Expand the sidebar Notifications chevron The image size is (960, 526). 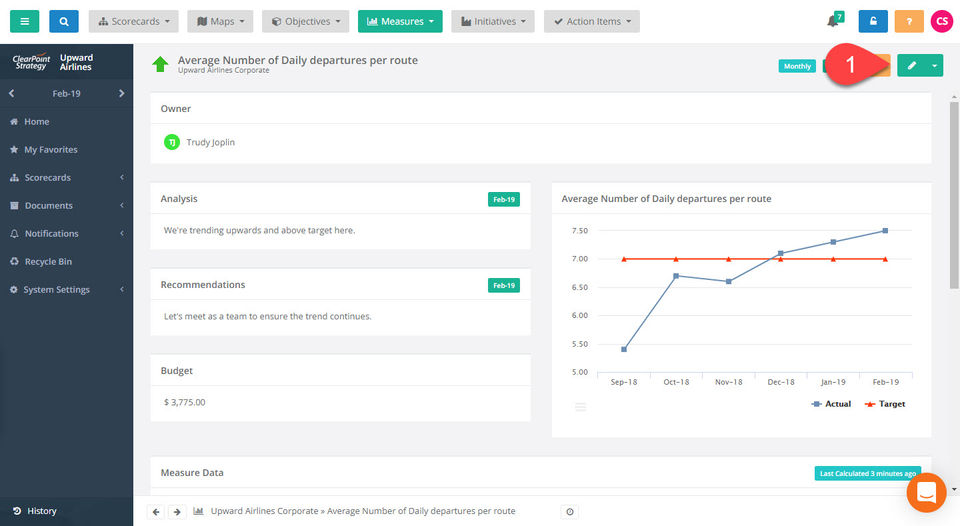pyautogui.click(x=122, y=233)
